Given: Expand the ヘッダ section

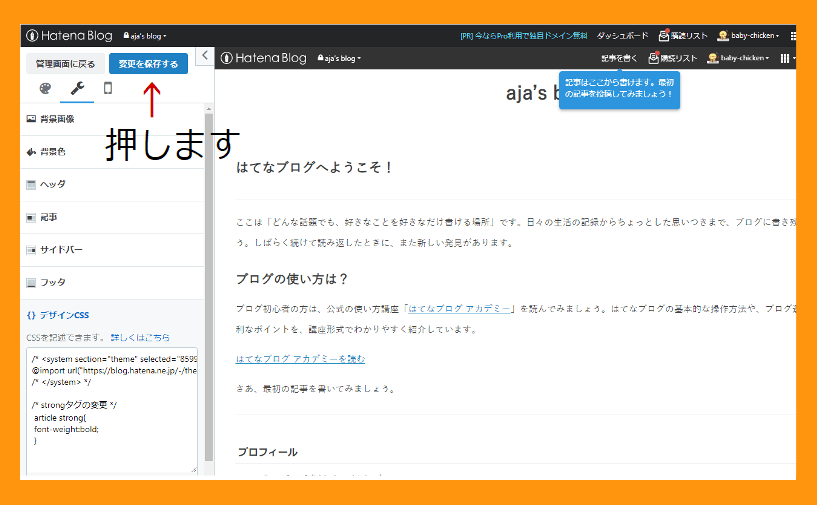Looking at the screenshot, I should coord(112,184).
